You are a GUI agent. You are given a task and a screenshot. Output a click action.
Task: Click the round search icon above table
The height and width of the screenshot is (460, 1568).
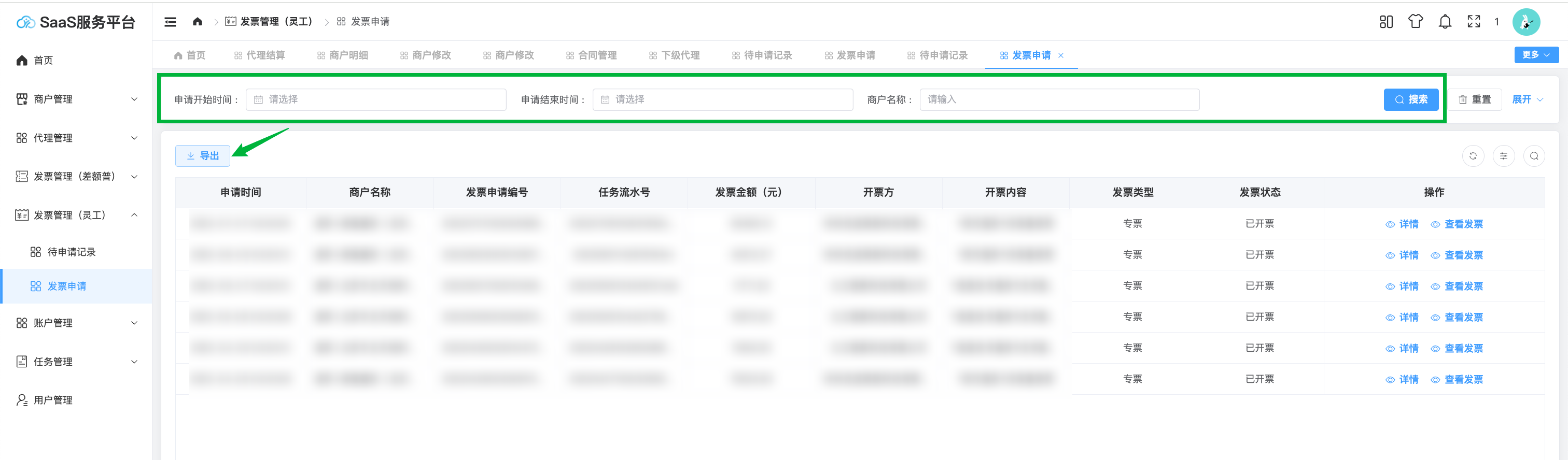click(1533, 156)
